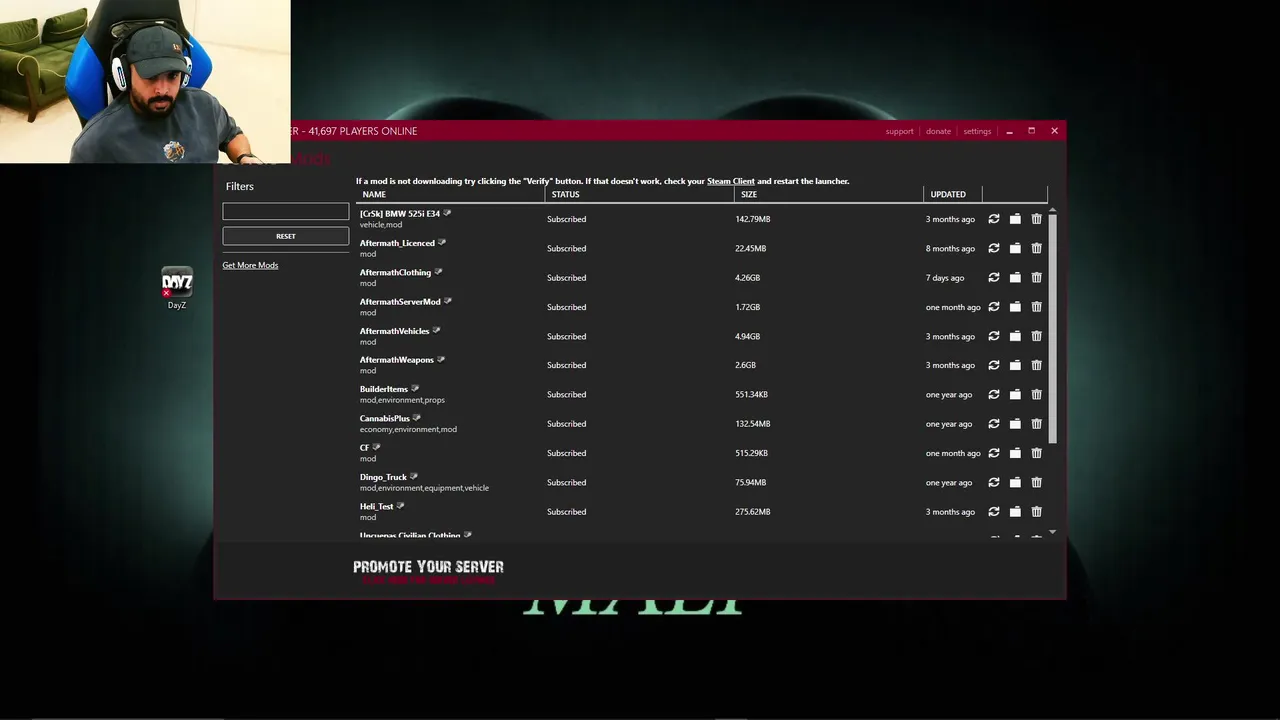Verify the Aftermath_Licenced mod
This screenshot has width=1280, height=720.
point(994,248)
